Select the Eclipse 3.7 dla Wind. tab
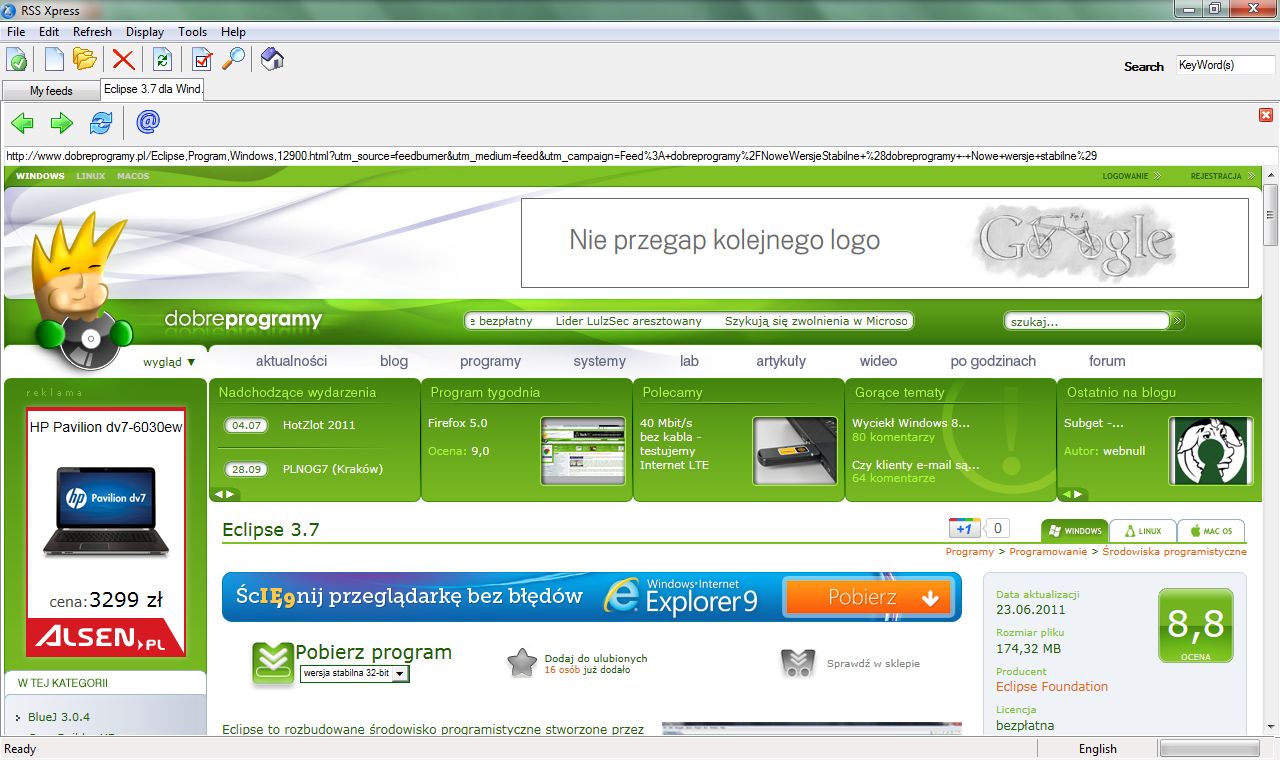This screenshot has height=760, width=1280. tap(153, 89)
